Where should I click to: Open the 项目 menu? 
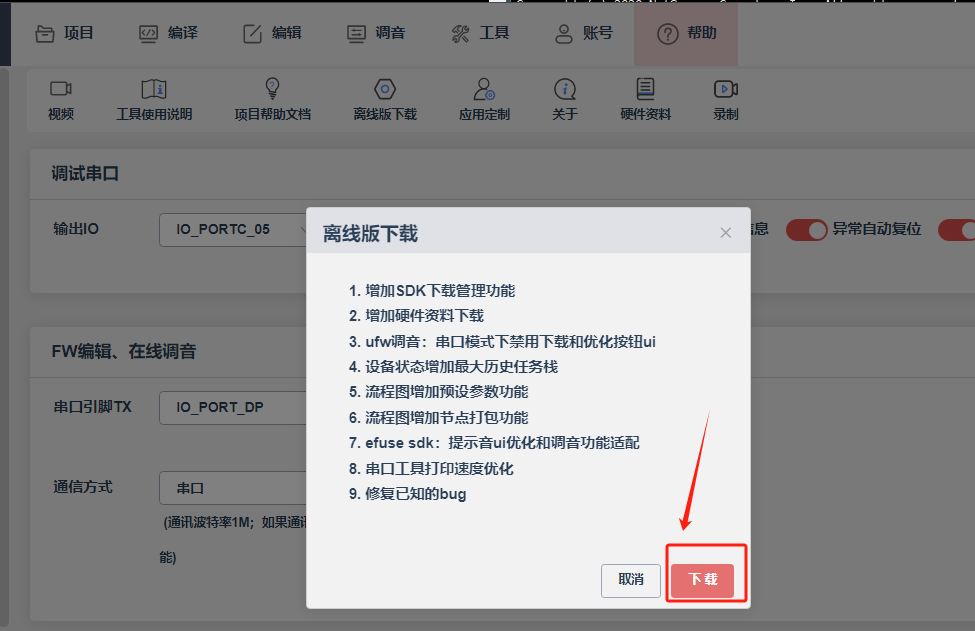64,33
